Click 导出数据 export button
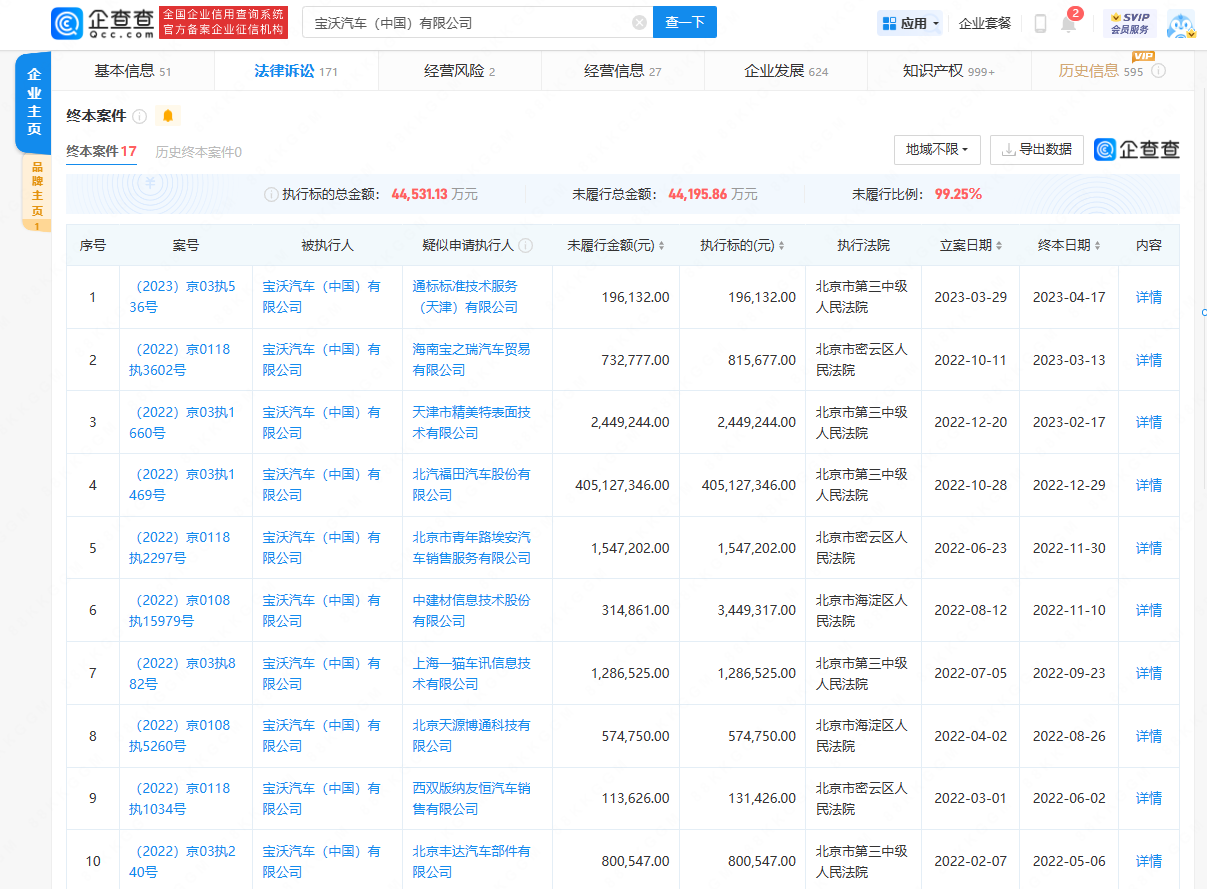 pos(1037,149)
